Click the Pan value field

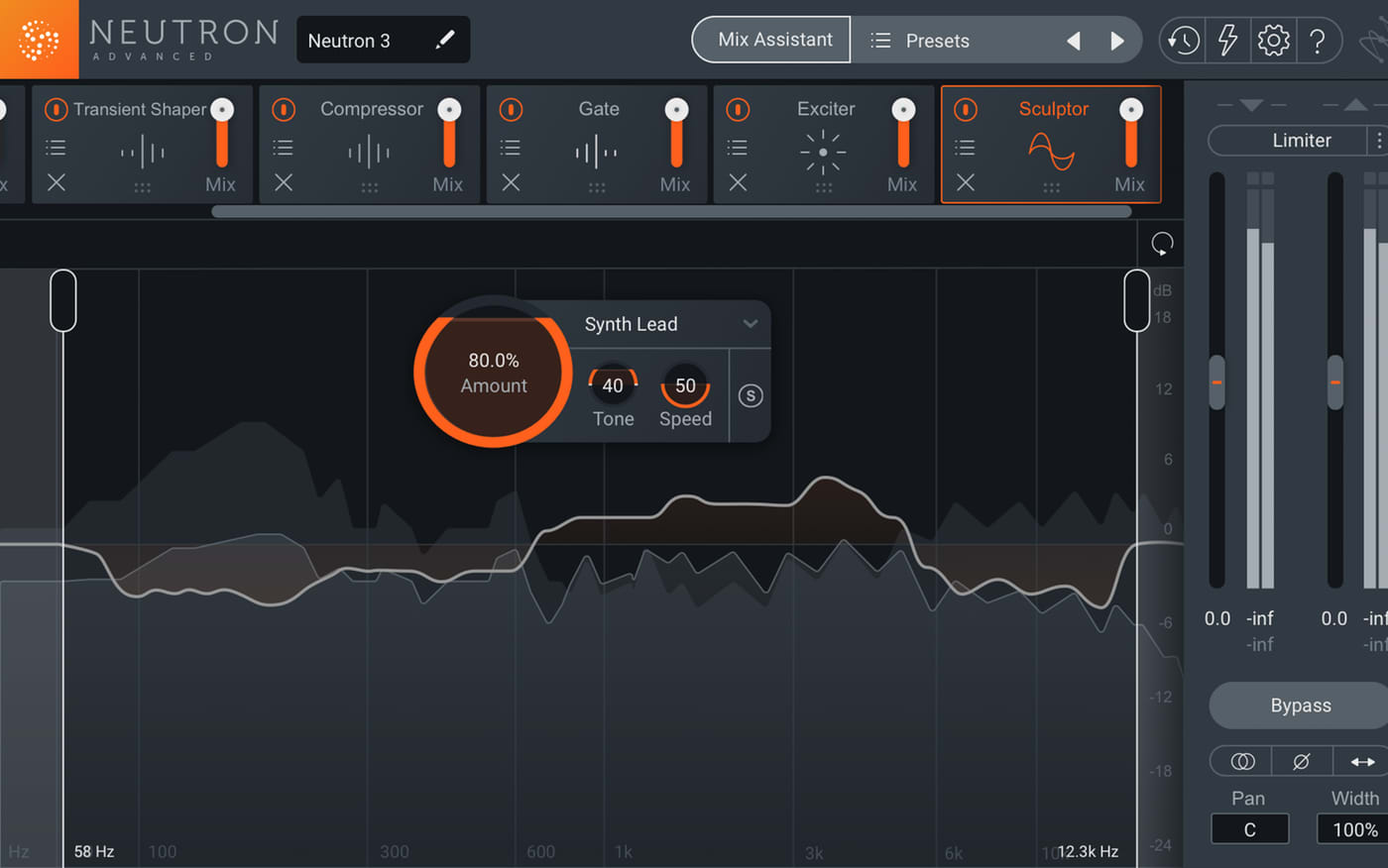(1249, 829)
